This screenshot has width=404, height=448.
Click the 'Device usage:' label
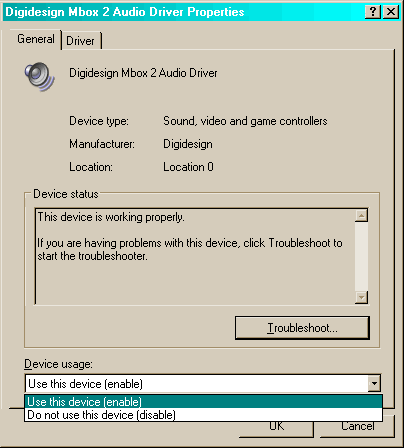pos(58,364)
